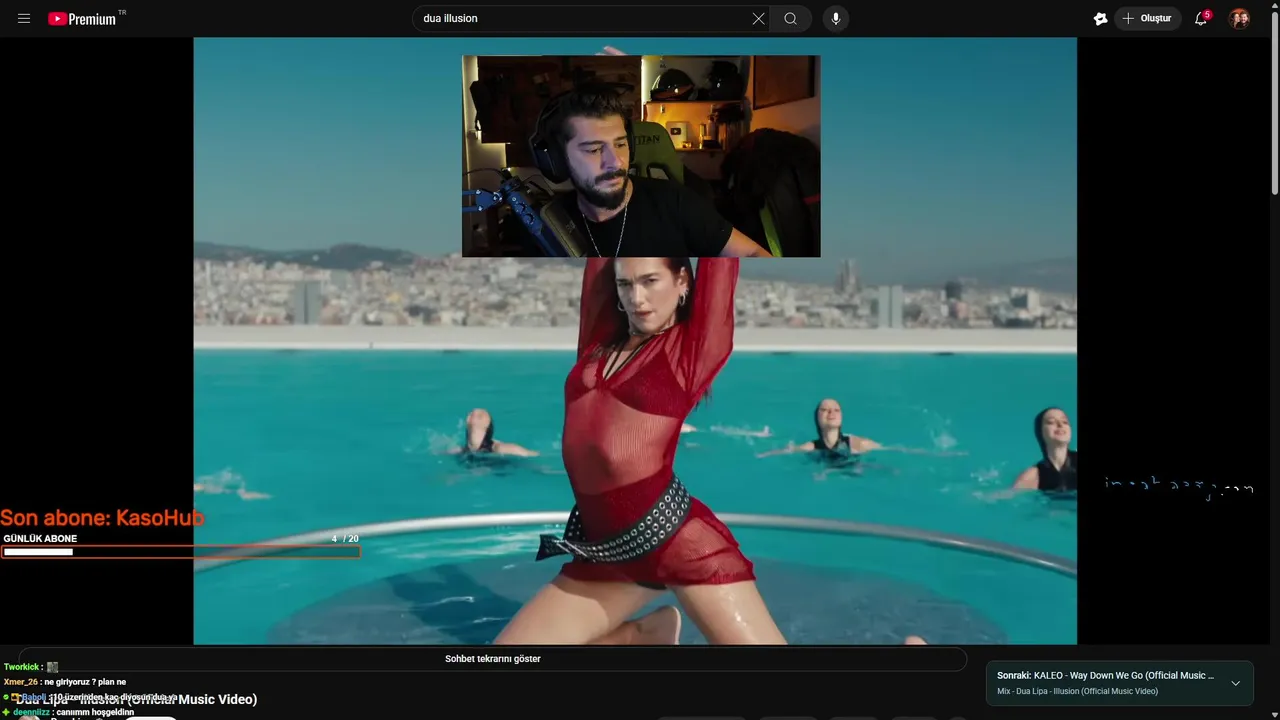The height and width of the screenshot is (720, 1280).
Task: Click the 'GÜNLÜK ABONE' label
Action: (40, 539)
